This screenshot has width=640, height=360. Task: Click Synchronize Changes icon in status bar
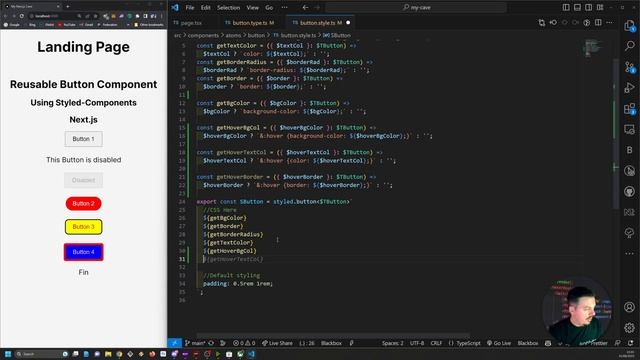[x=211, y=343]
